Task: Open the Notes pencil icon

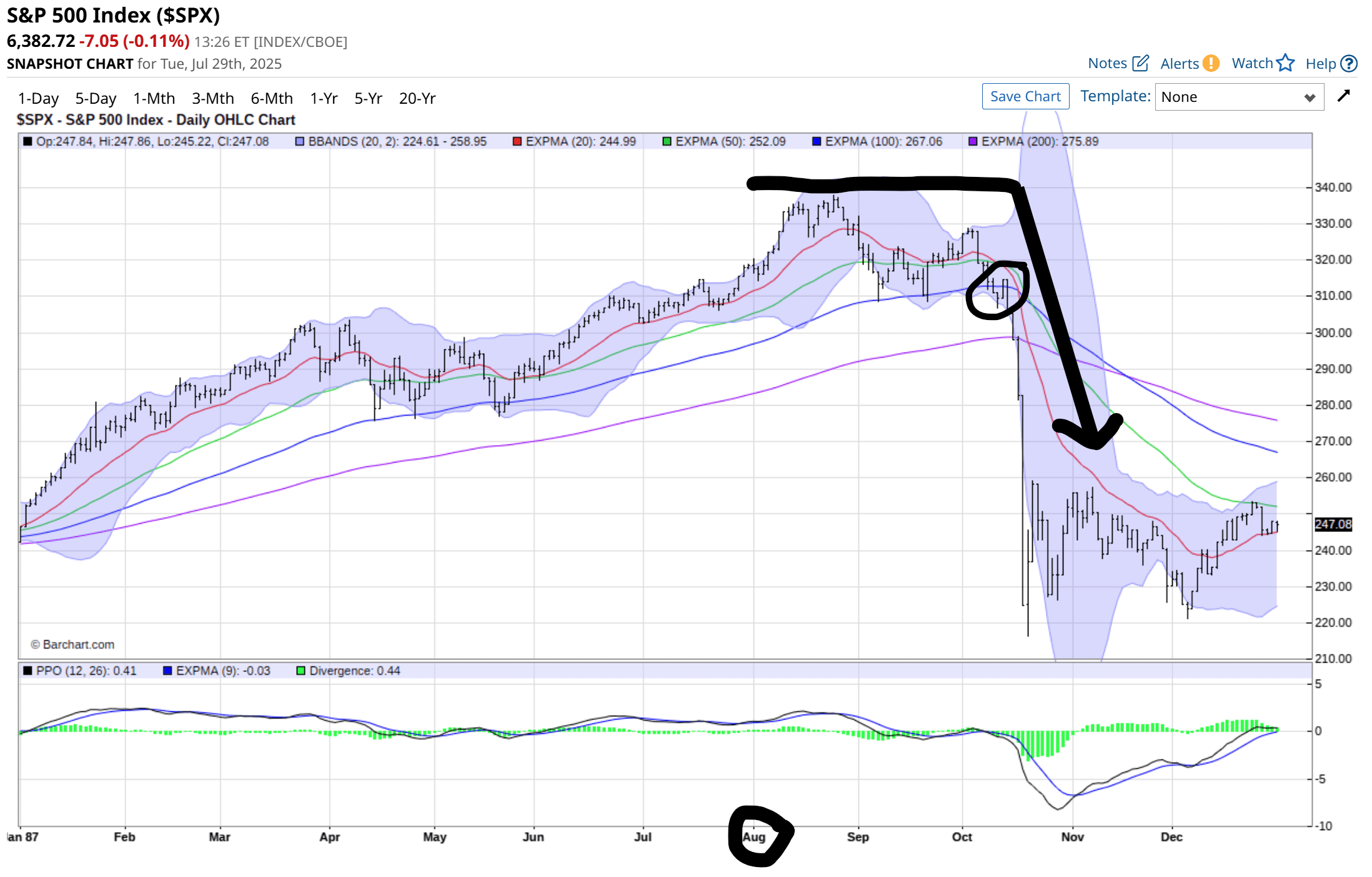Action: point(1140,63)
